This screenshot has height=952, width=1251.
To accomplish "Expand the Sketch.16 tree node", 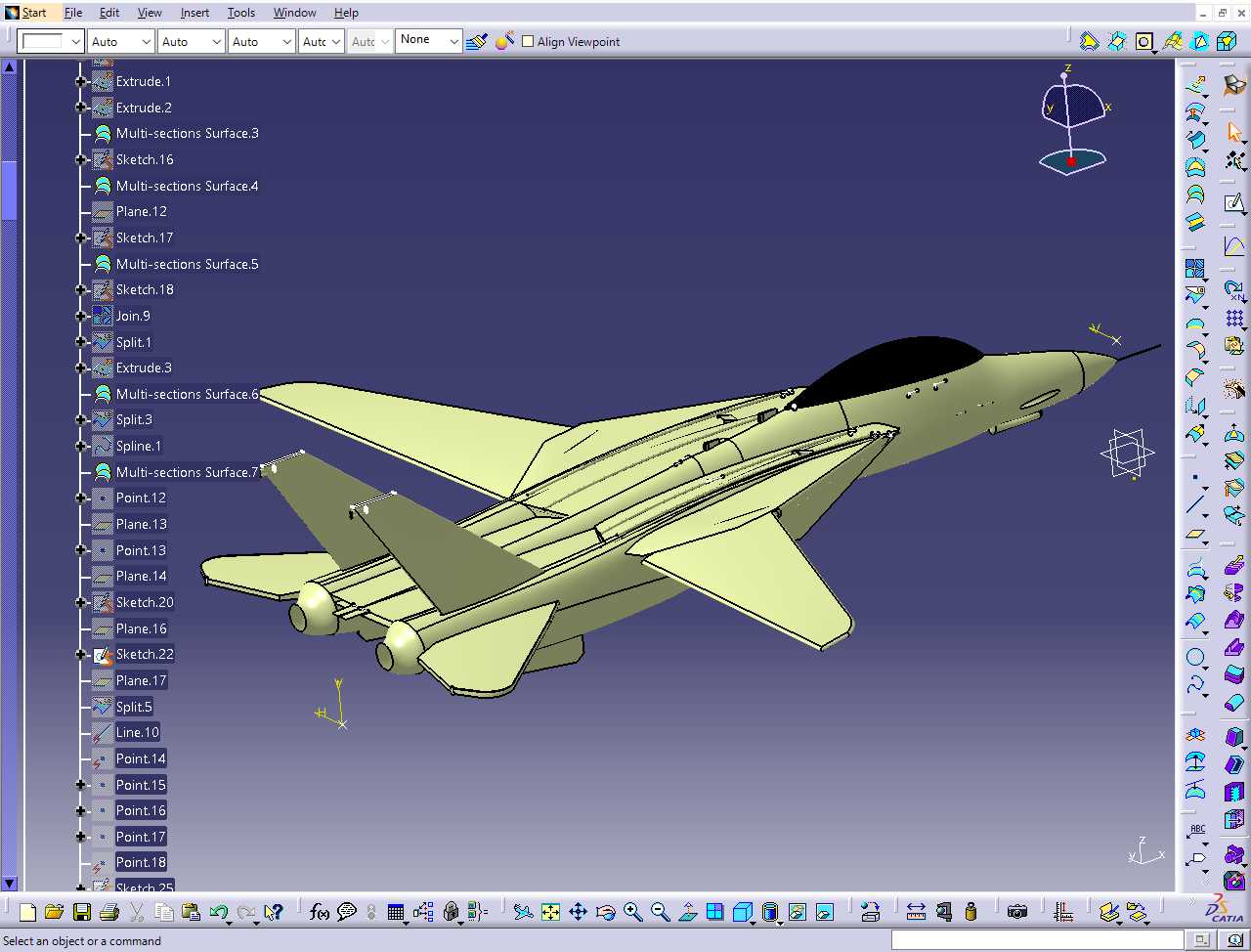I will point(81,159).
